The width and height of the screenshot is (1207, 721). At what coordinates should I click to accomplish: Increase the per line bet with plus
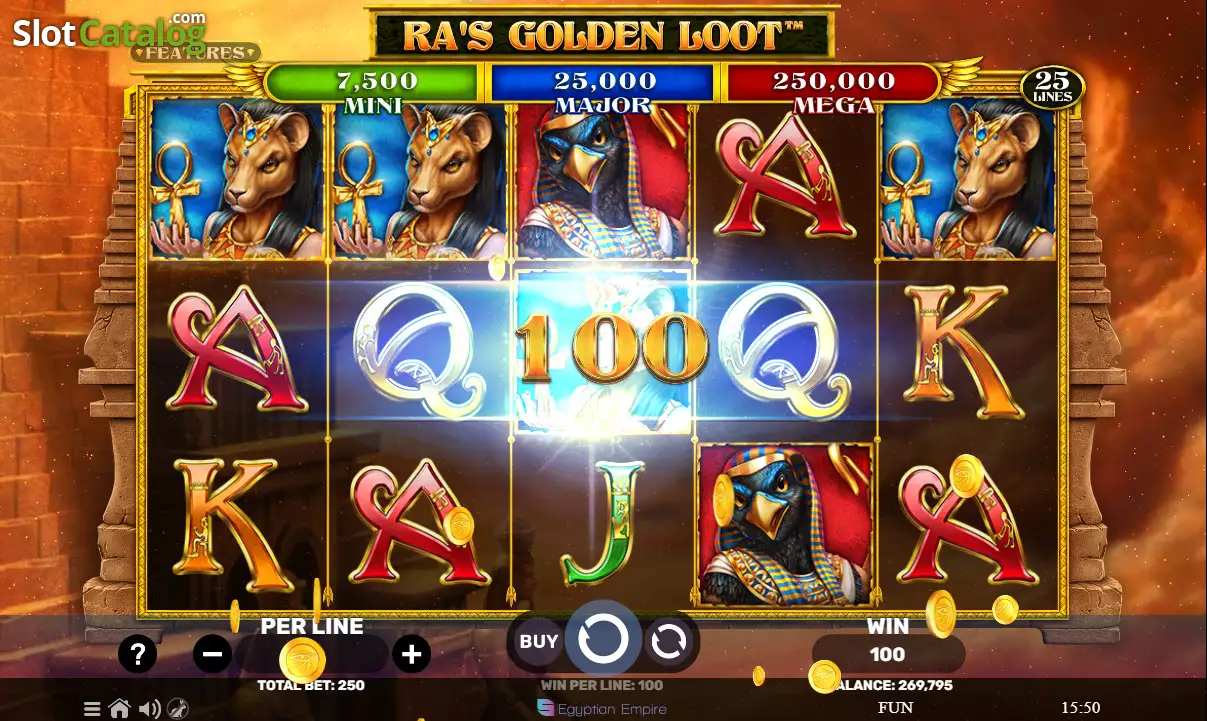coord(411,655)
